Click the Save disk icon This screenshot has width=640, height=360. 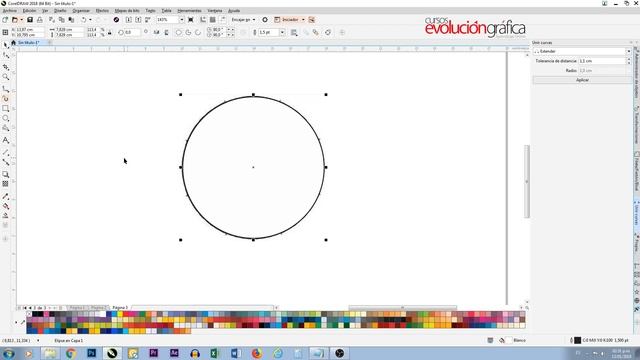[30, 20]
